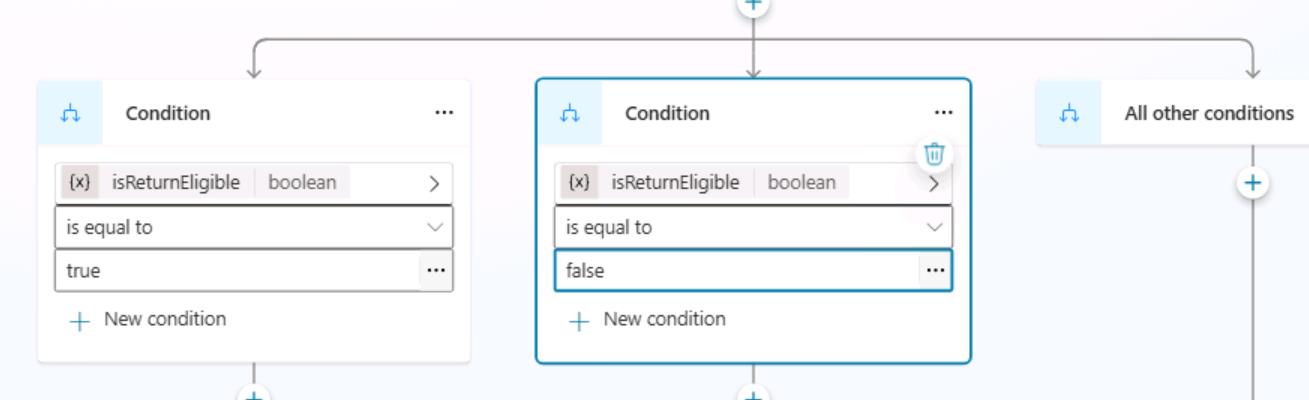Add node under the second Condition card

click(x=753, y=395)
